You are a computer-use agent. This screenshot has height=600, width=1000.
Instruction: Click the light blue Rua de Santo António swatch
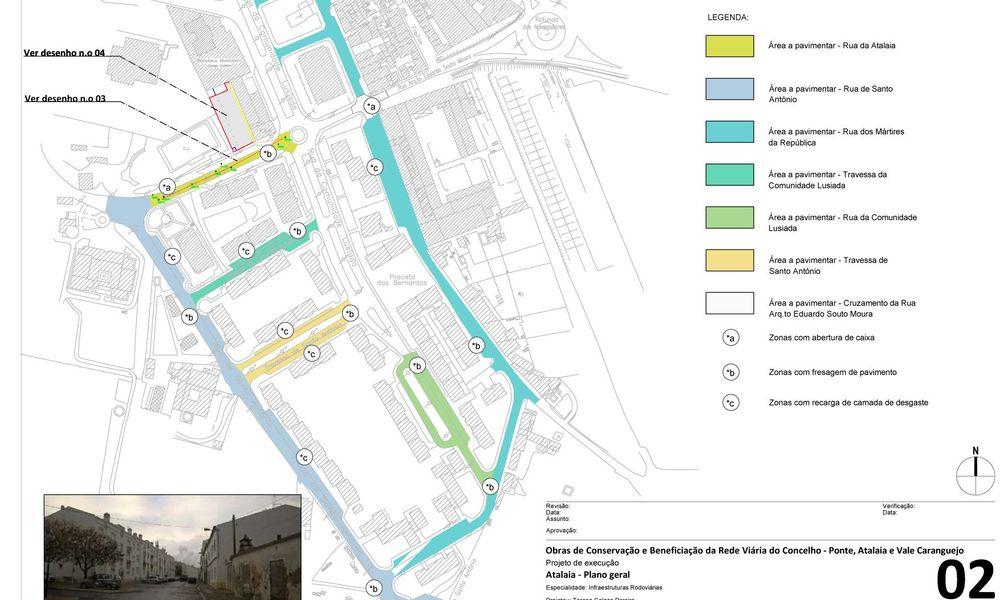click(x=730, y=89)
